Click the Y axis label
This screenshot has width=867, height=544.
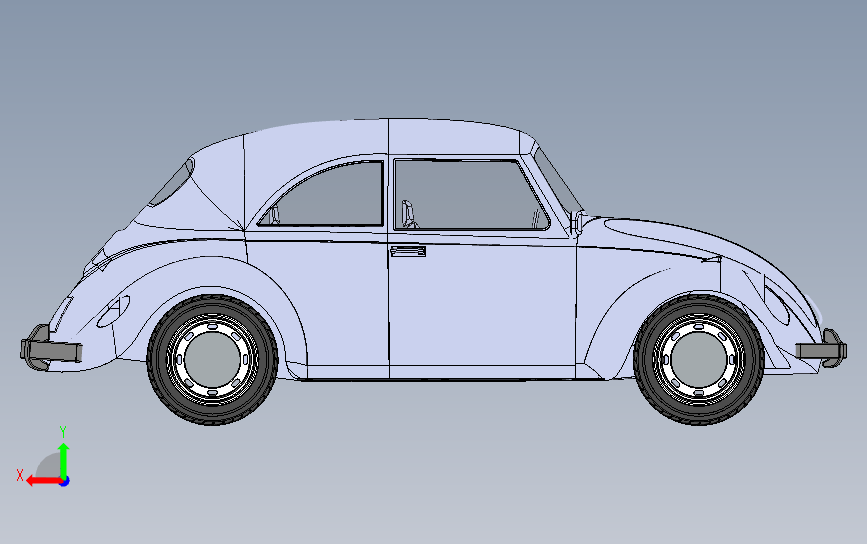[x=63, y=432]
